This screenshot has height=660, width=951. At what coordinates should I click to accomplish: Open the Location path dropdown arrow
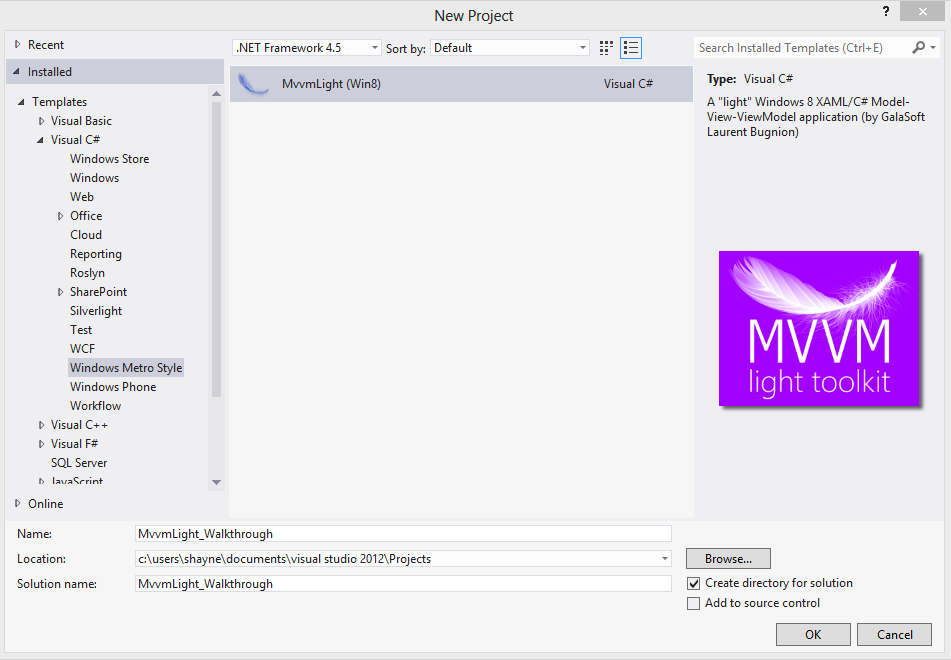click(x=665, y=559)
